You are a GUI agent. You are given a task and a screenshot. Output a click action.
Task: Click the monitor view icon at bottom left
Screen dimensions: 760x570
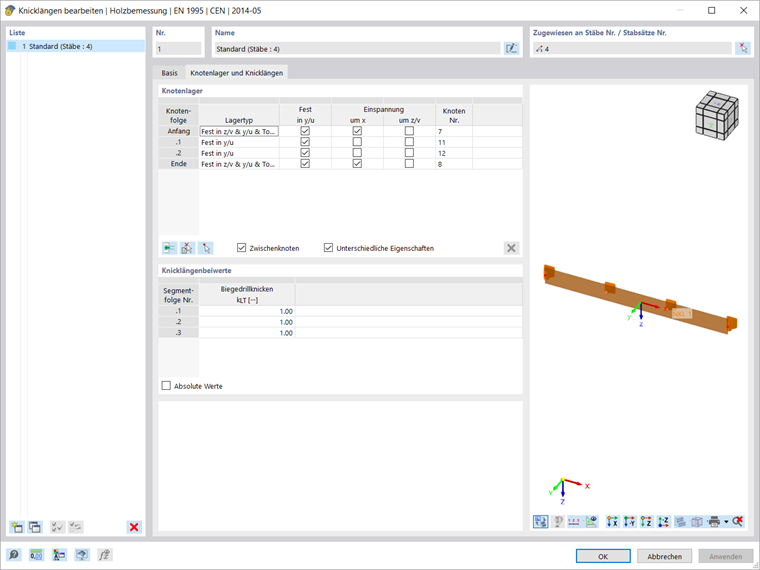pos(82,555)
